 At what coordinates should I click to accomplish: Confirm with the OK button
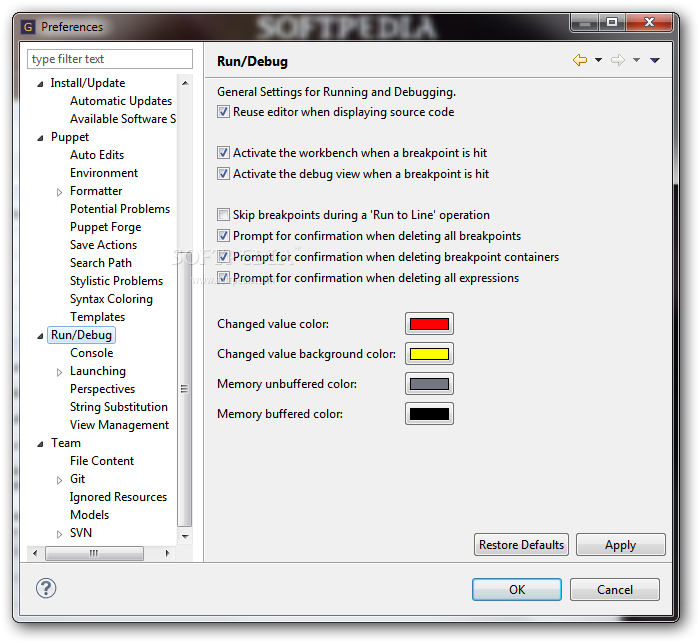(517, 589)
